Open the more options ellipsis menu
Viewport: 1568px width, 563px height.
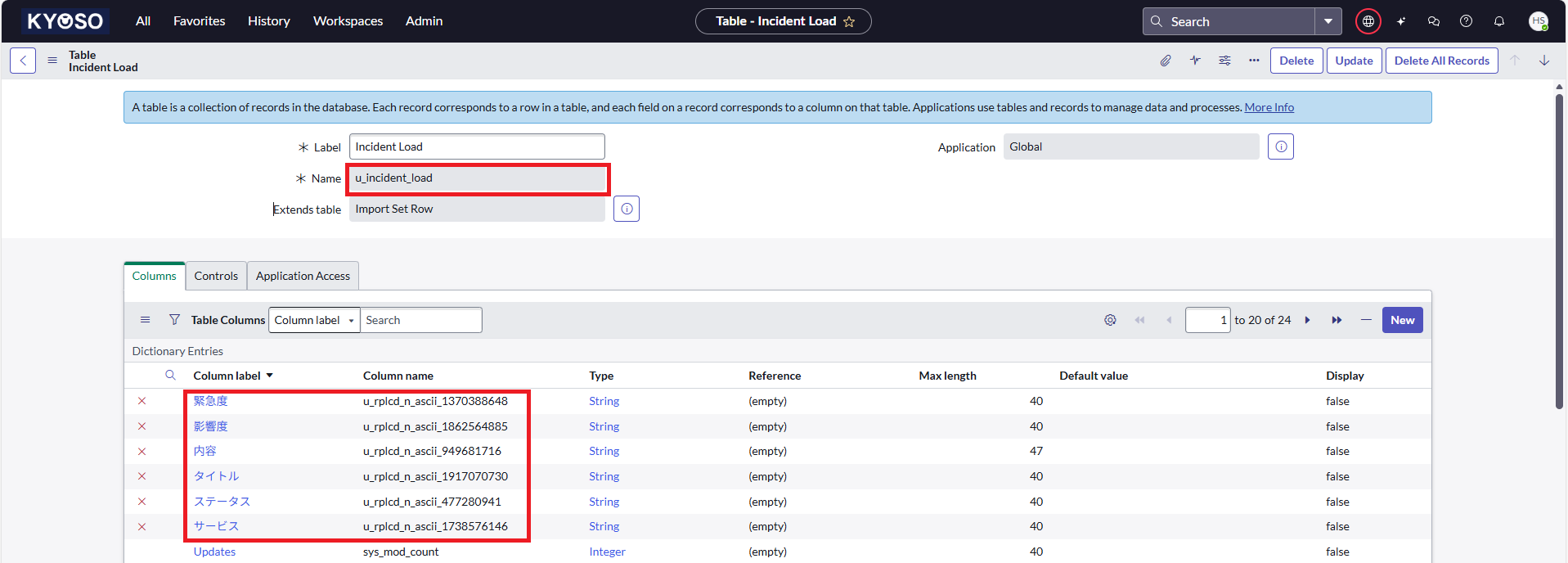[x=1254, y=61]
